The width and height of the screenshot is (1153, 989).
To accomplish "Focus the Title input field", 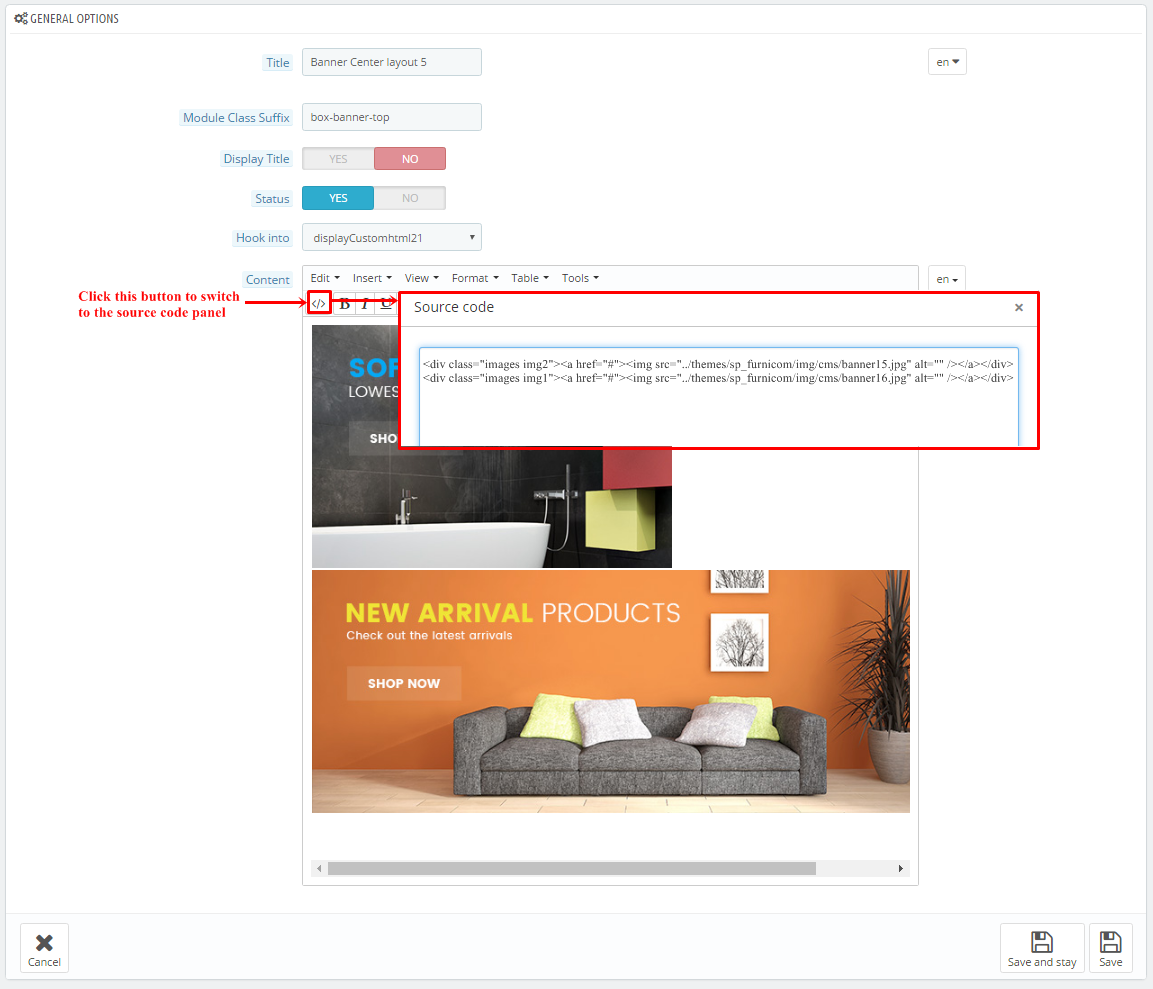I will point(392,62).
